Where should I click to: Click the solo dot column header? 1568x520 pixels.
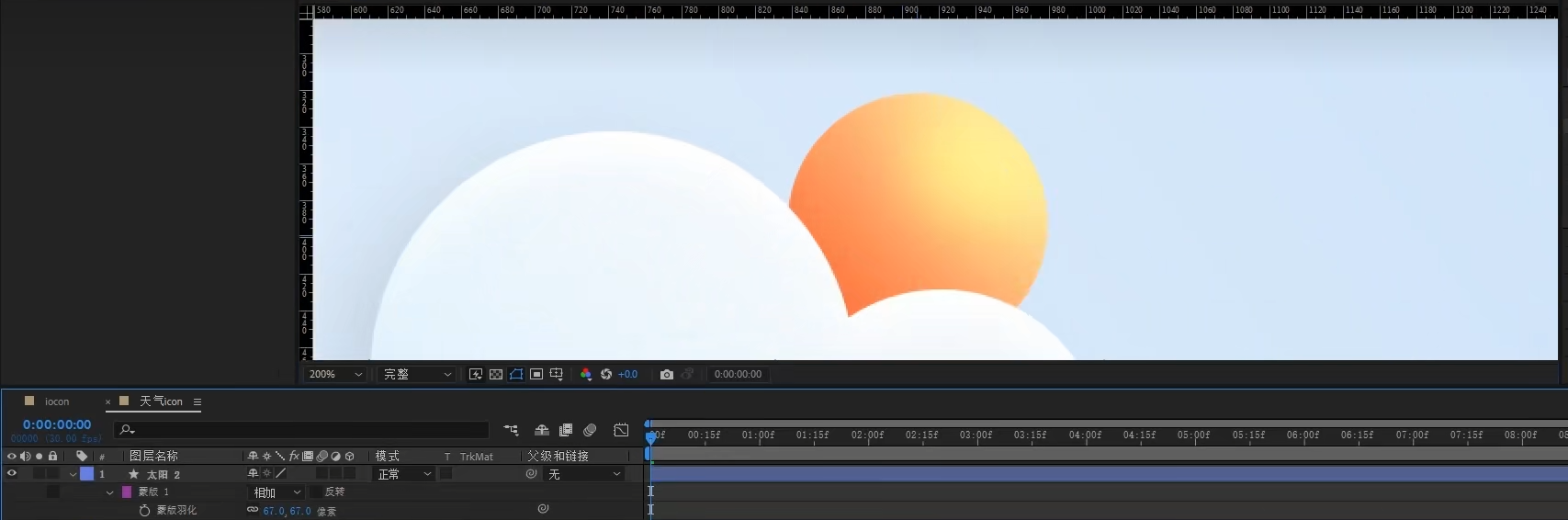click(x=39, y=456)
